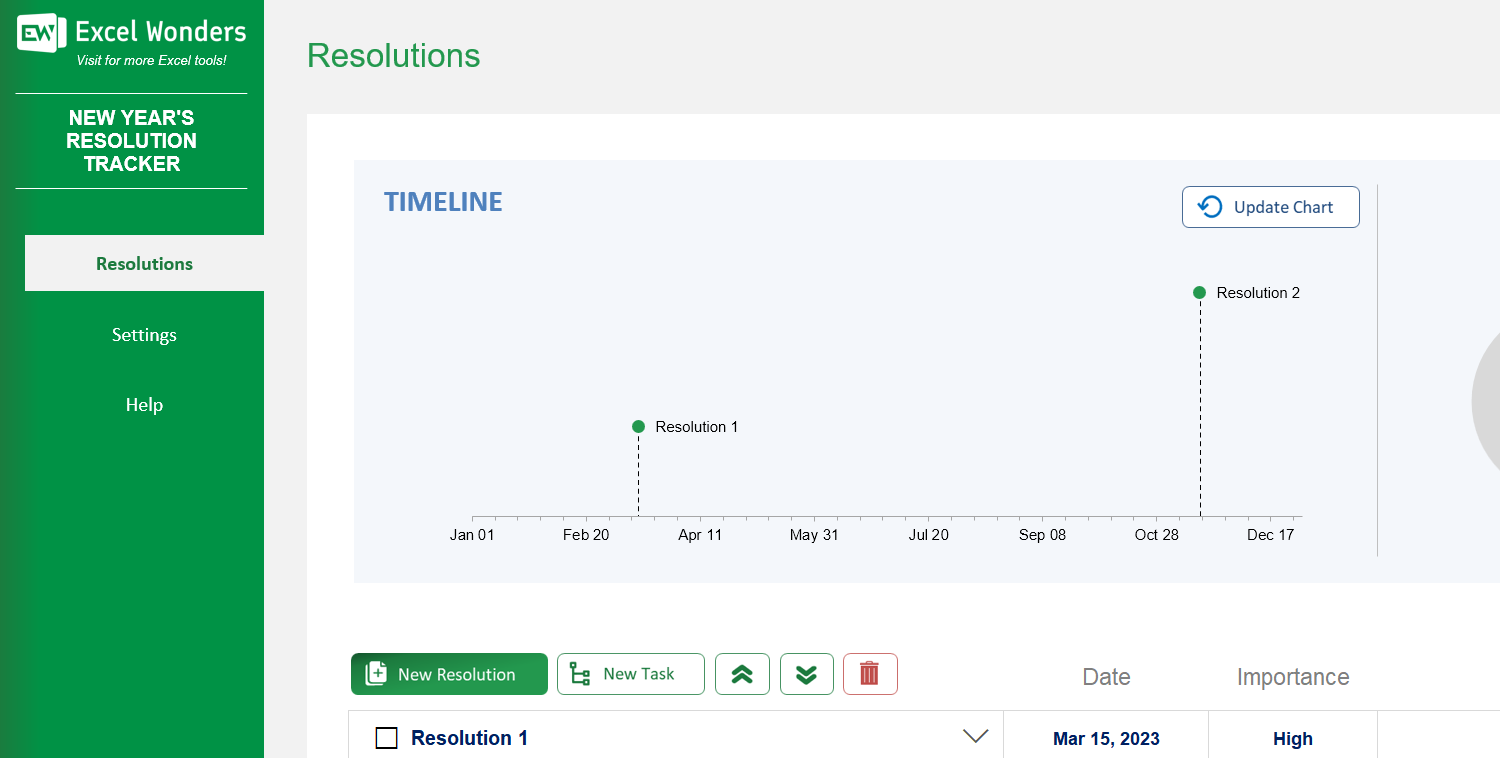Switch to the Settings page
The height and width of the screenshot is (758, 1500).
pos(144,334)
